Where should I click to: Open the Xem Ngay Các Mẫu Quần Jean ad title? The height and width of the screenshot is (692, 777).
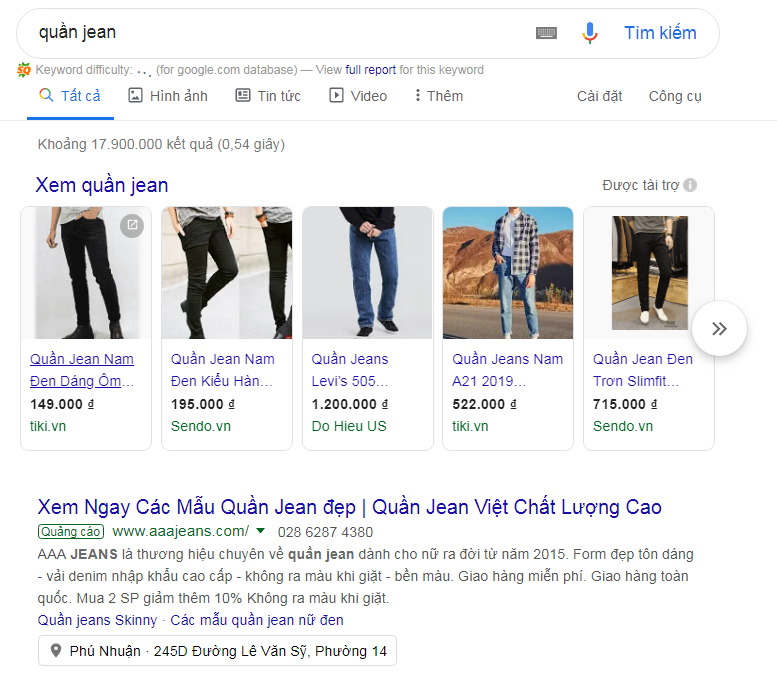click(x=349, y=507)
